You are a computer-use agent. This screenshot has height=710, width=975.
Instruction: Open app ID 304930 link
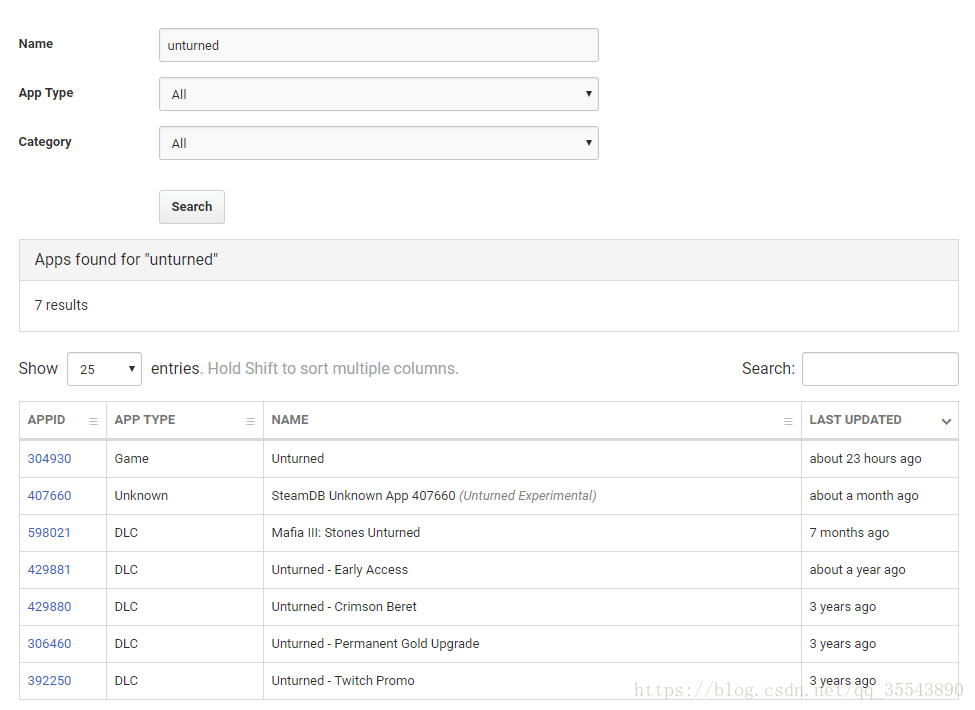[49, 458]
